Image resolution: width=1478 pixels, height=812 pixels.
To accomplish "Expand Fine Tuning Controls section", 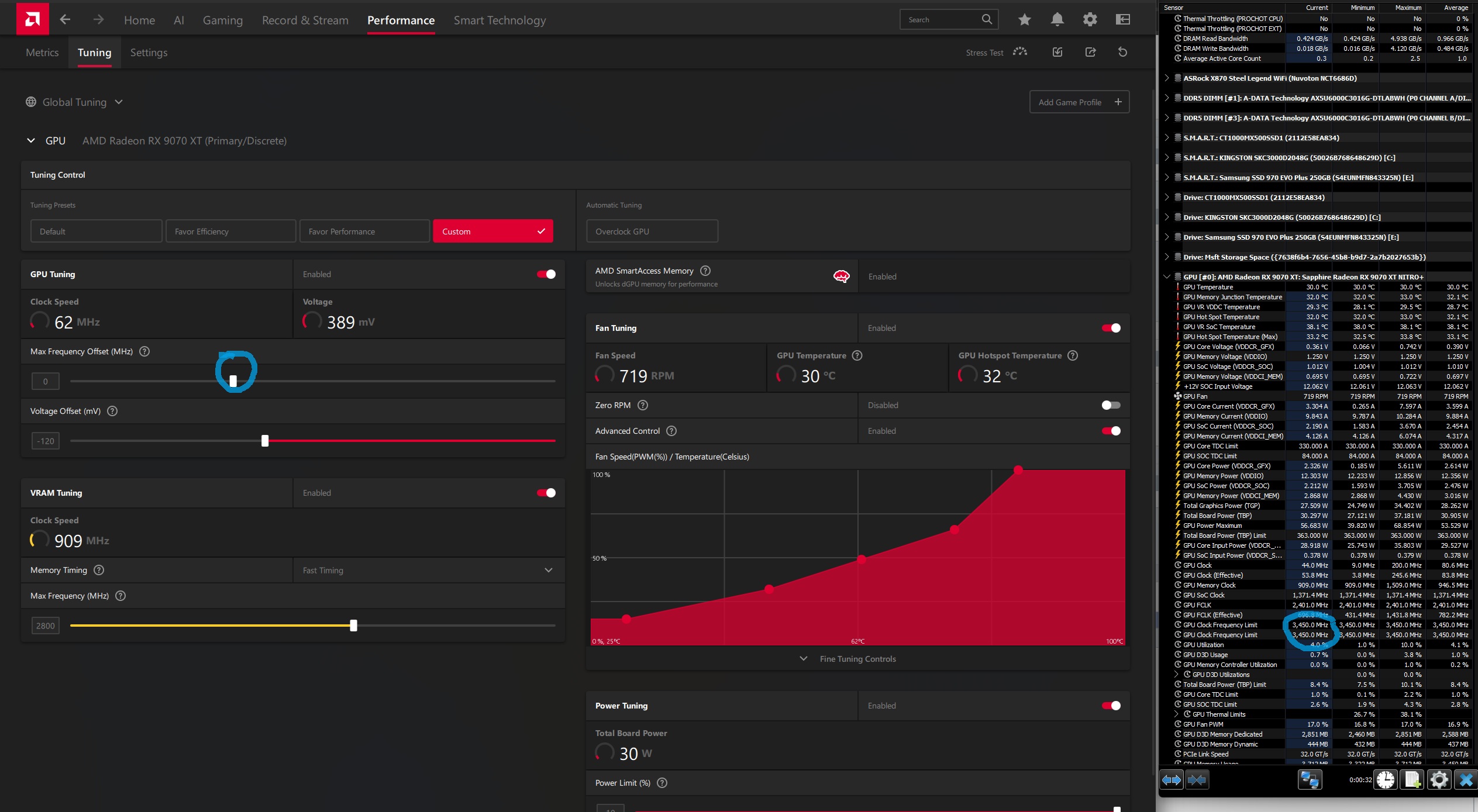I will pos(857,659).
